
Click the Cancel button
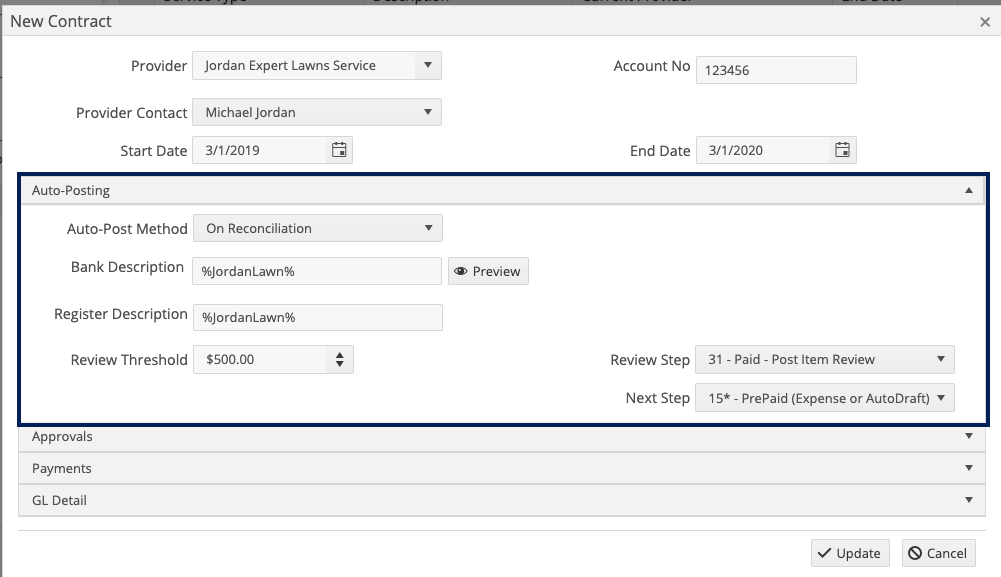point(937,552)
